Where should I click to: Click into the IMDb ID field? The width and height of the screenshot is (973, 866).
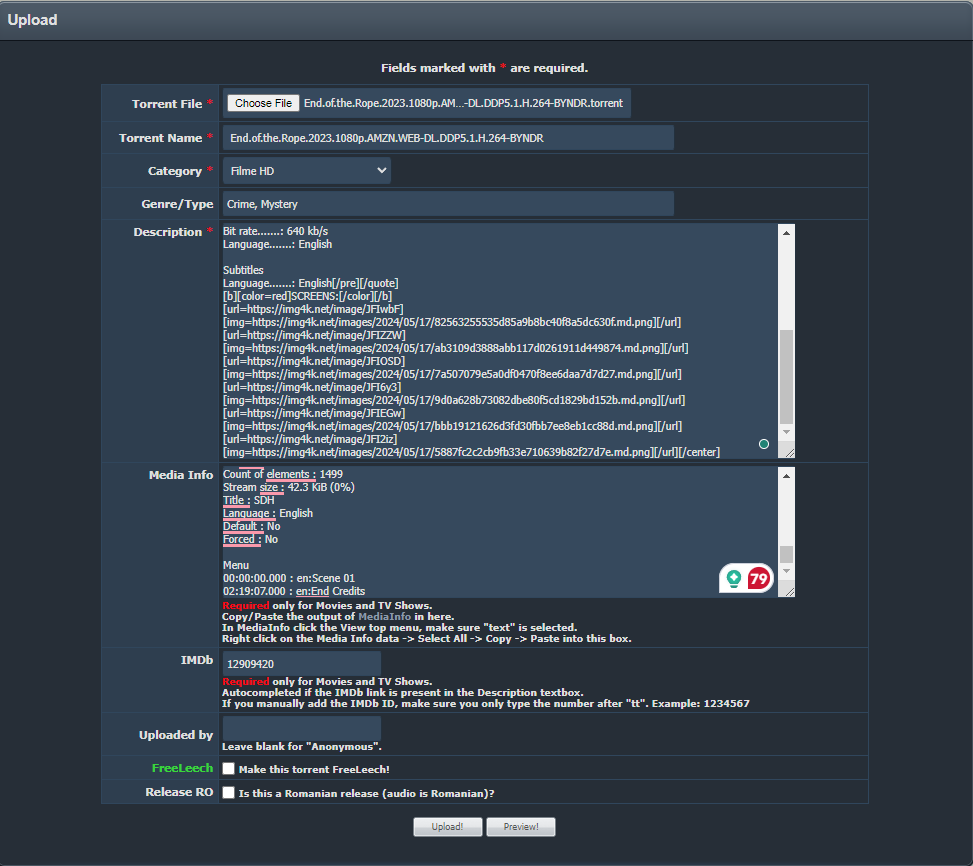click(x=301, y=663)
